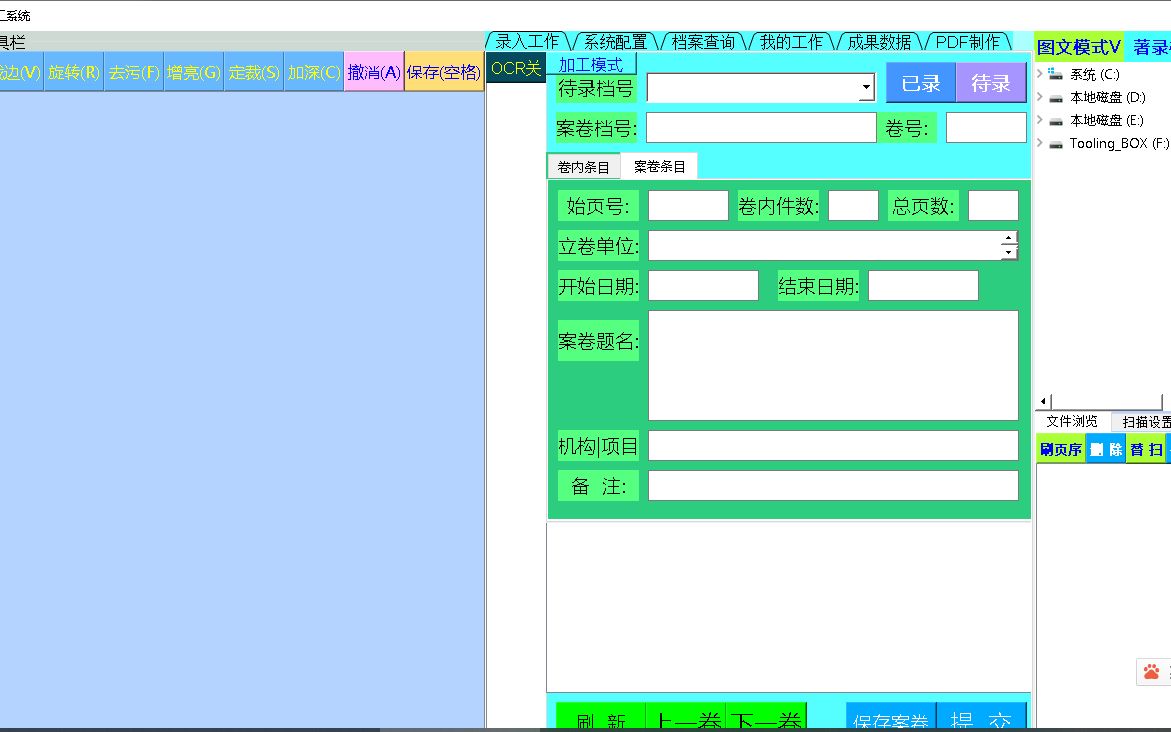Click the 刷页序 refresh page order icon
Image resolution: width=1171 pixels, height=732 pixels.
coord(1059,448)
